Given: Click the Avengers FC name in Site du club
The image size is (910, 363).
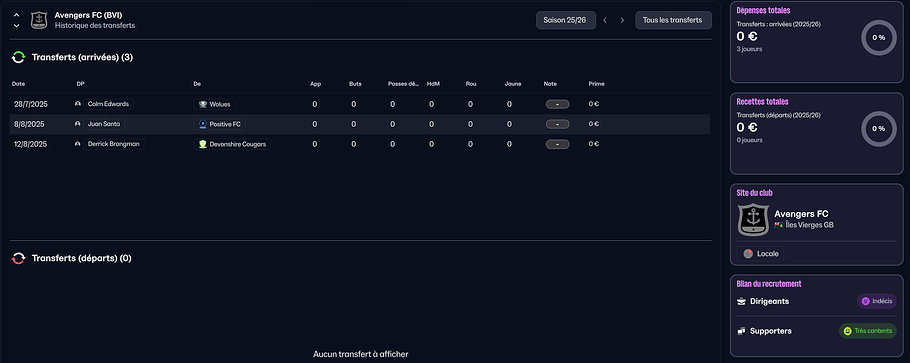Looking at the screenshot, I should tap(801, 214).
